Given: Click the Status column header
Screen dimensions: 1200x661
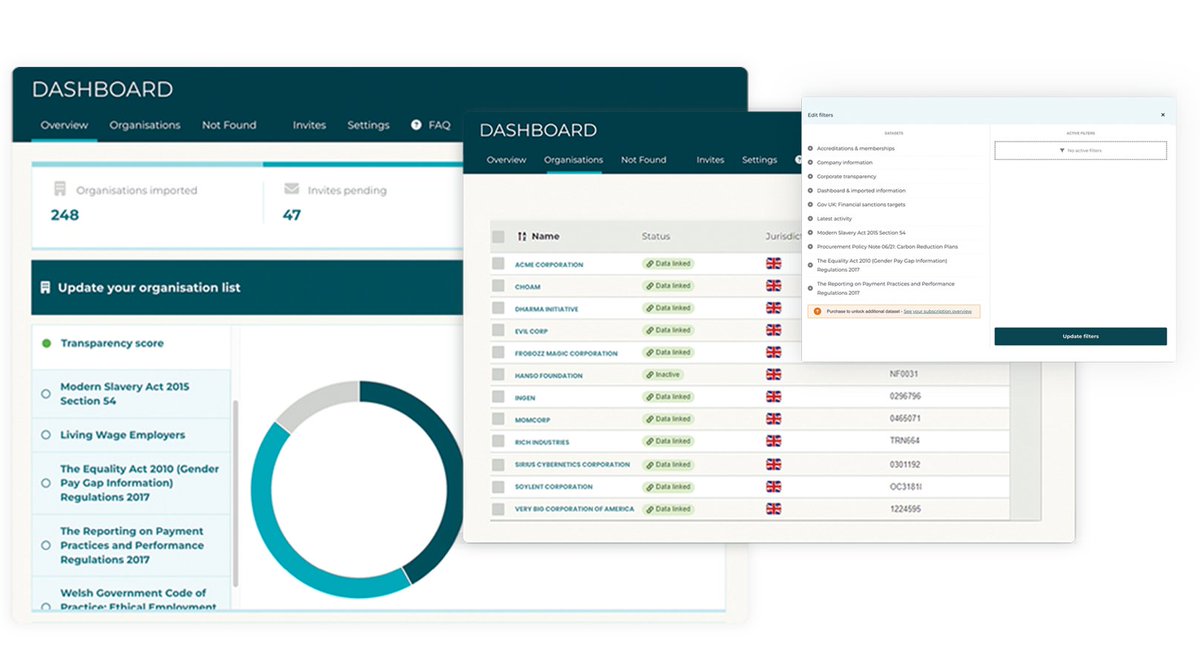Looking at the screenshot, I should (x=656, y=237).
